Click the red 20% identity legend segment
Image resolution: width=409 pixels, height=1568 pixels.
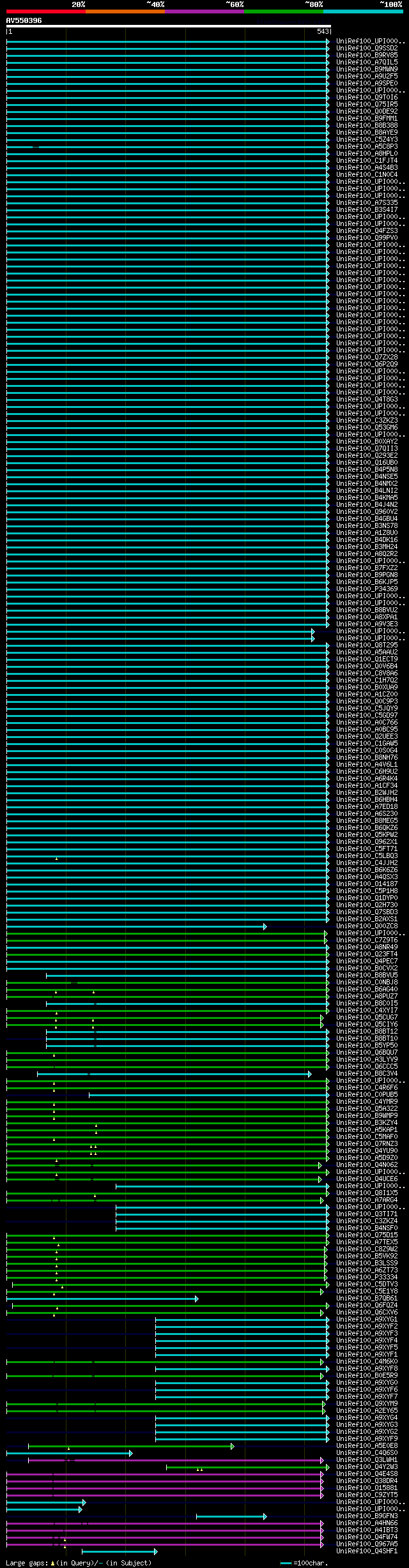(x=46, y=11)
